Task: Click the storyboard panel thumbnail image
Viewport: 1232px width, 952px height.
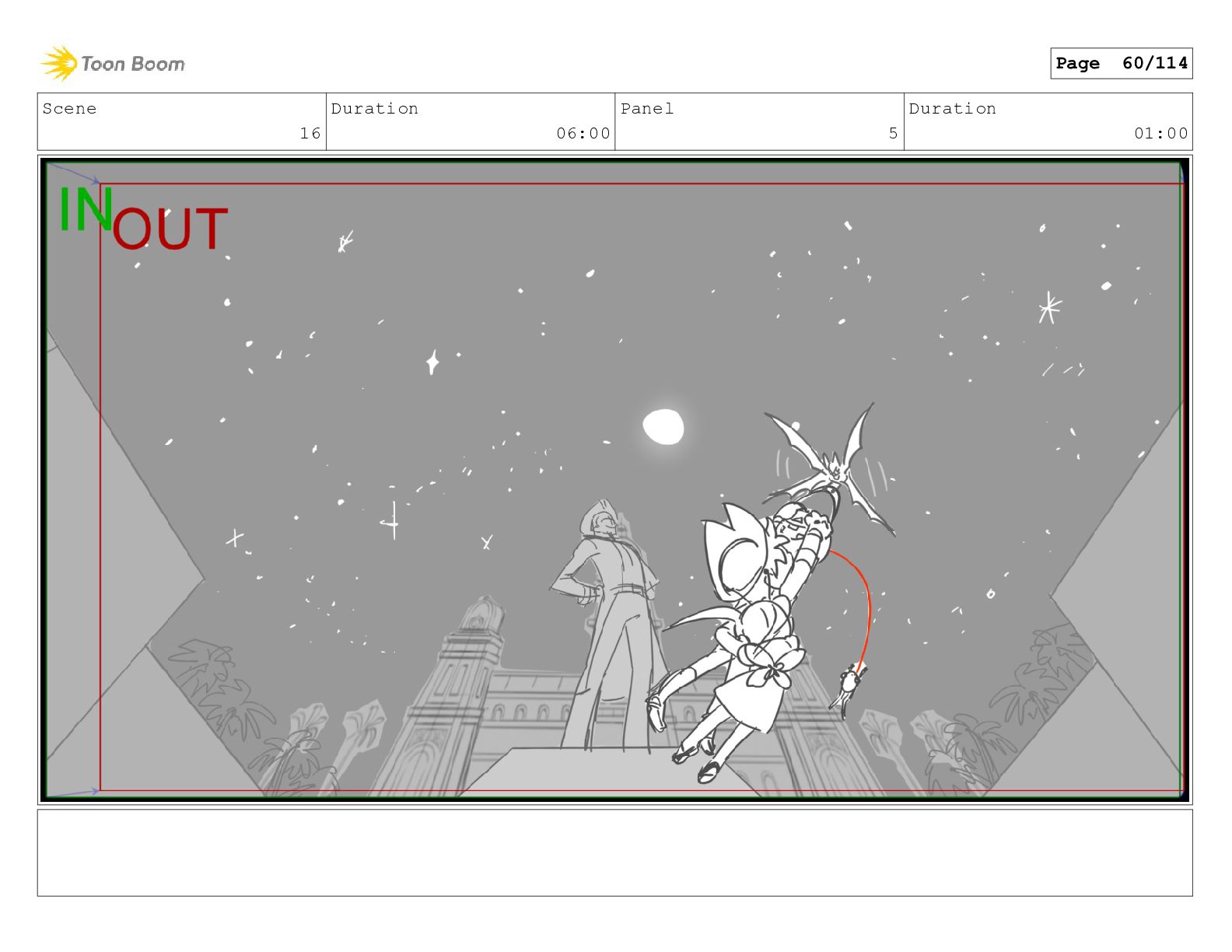Action: (614, 479)
